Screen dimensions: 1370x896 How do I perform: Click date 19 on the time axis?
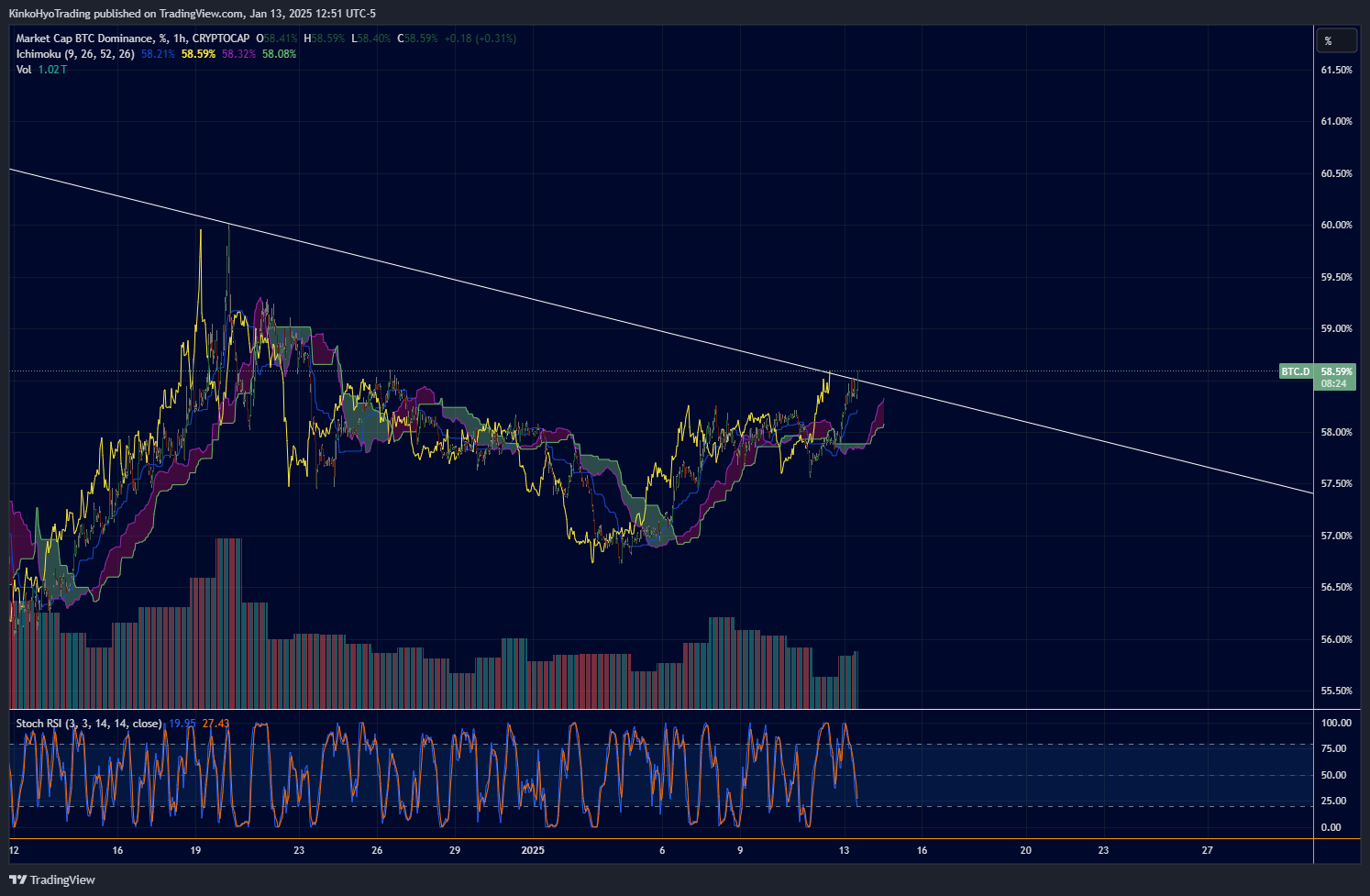point(195,850)
